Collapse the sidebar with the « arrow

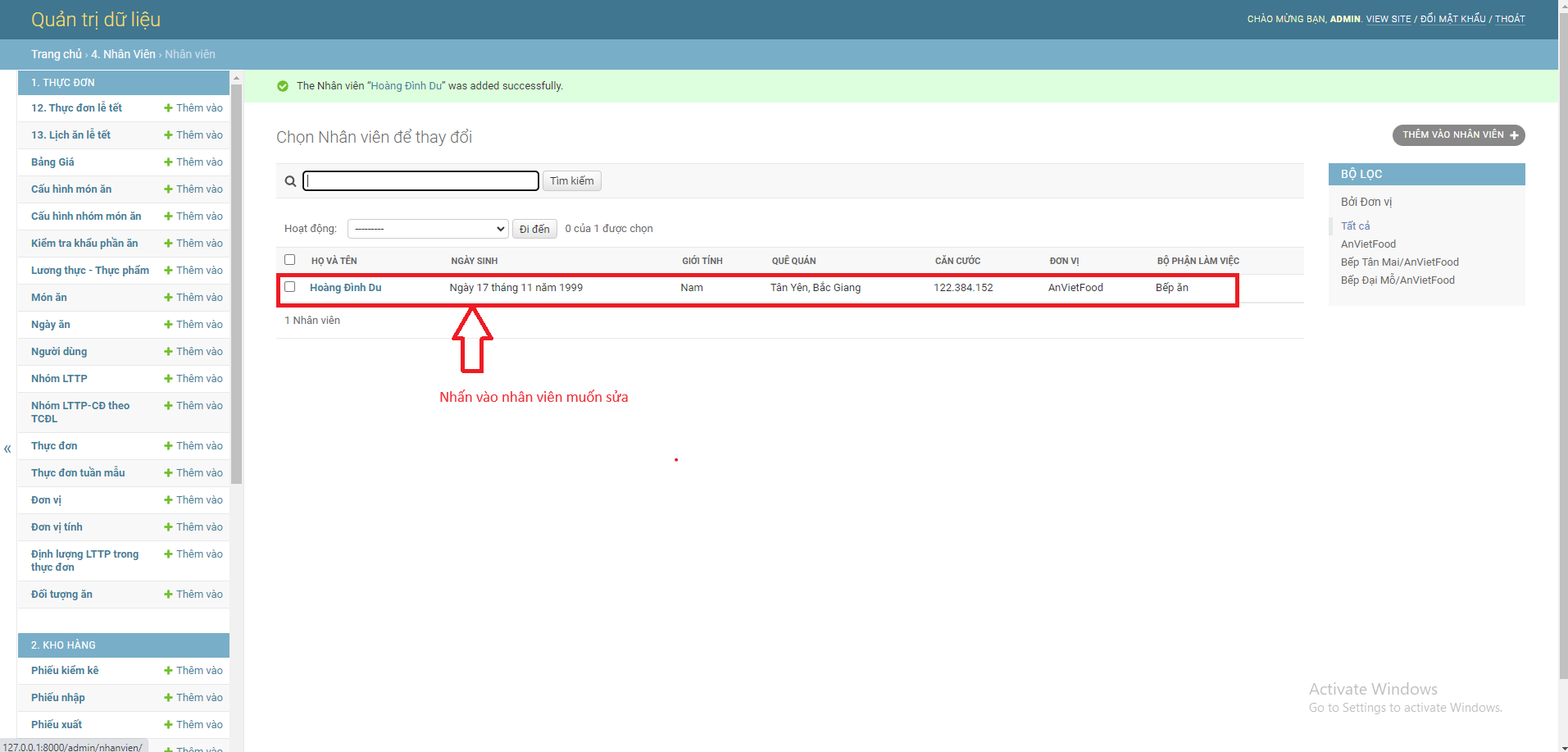pyautogui.click(x=7, y=449)
